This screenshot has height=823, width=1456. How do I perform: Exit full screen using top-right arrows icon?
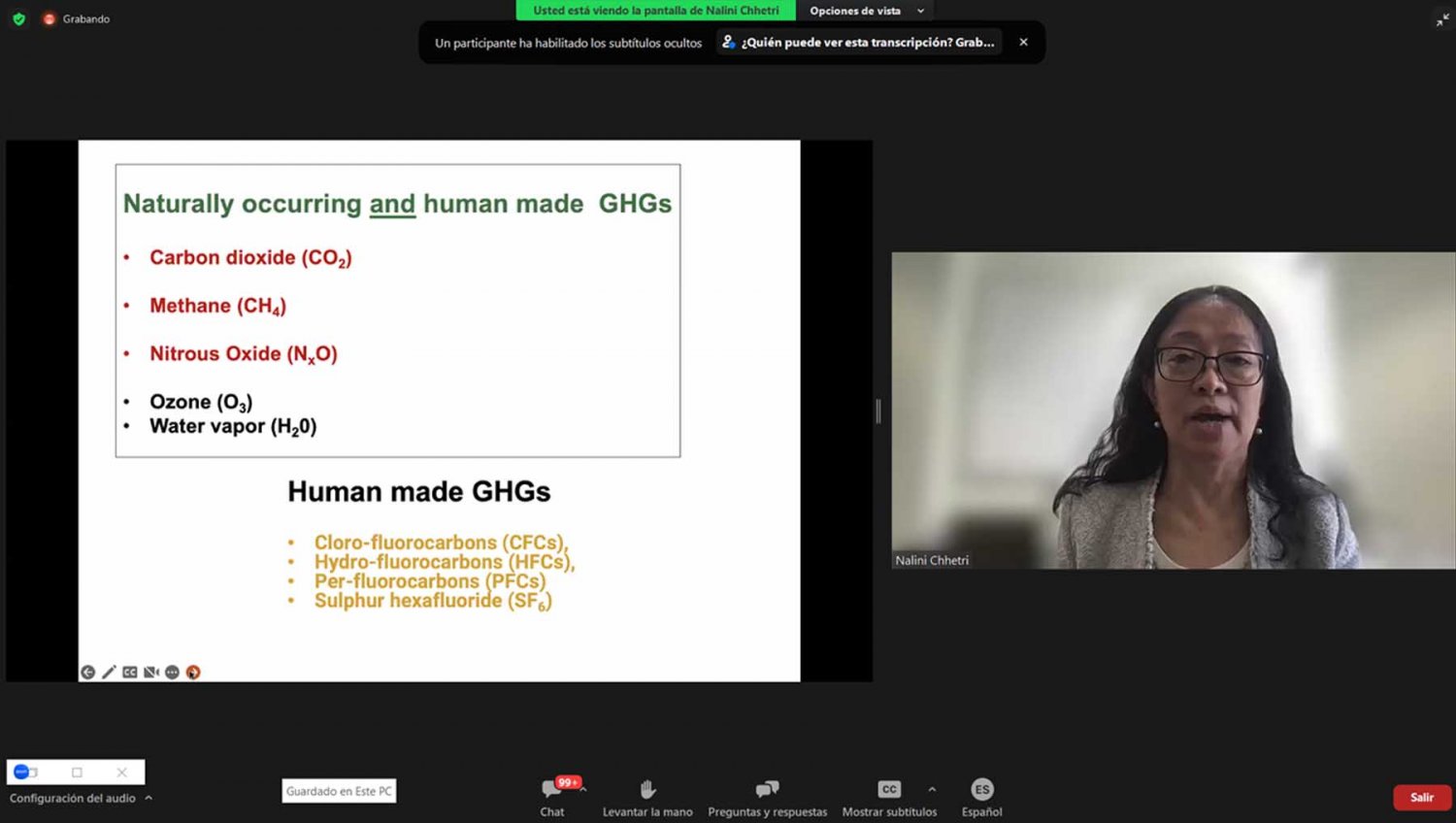point(1442,19)
